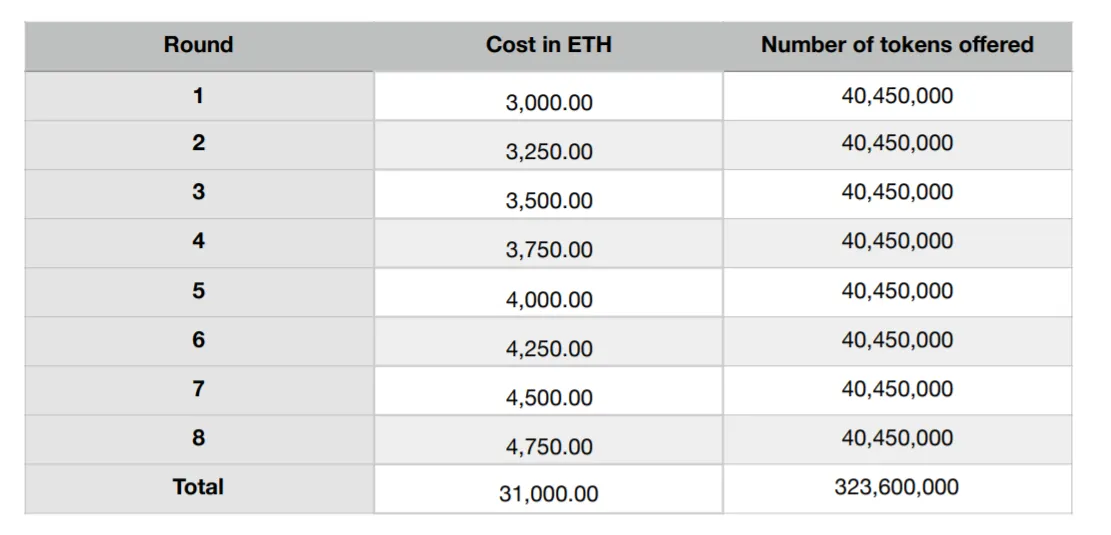Select the Cost in ETH header
The width and height of the screenshot is (1111, 535).
coord(548,46)
